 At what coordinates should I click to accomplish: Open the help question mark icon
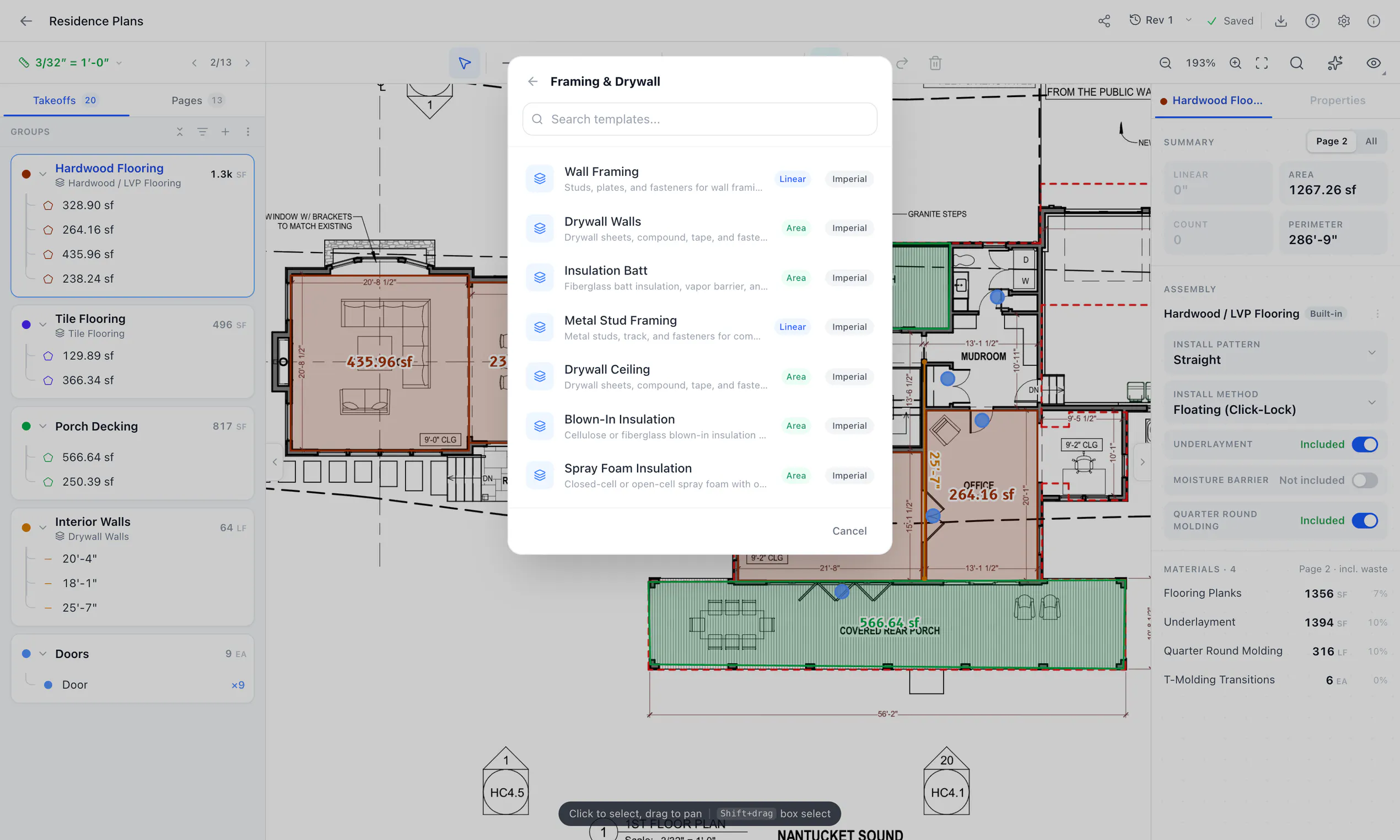(x=1312, y=21)
